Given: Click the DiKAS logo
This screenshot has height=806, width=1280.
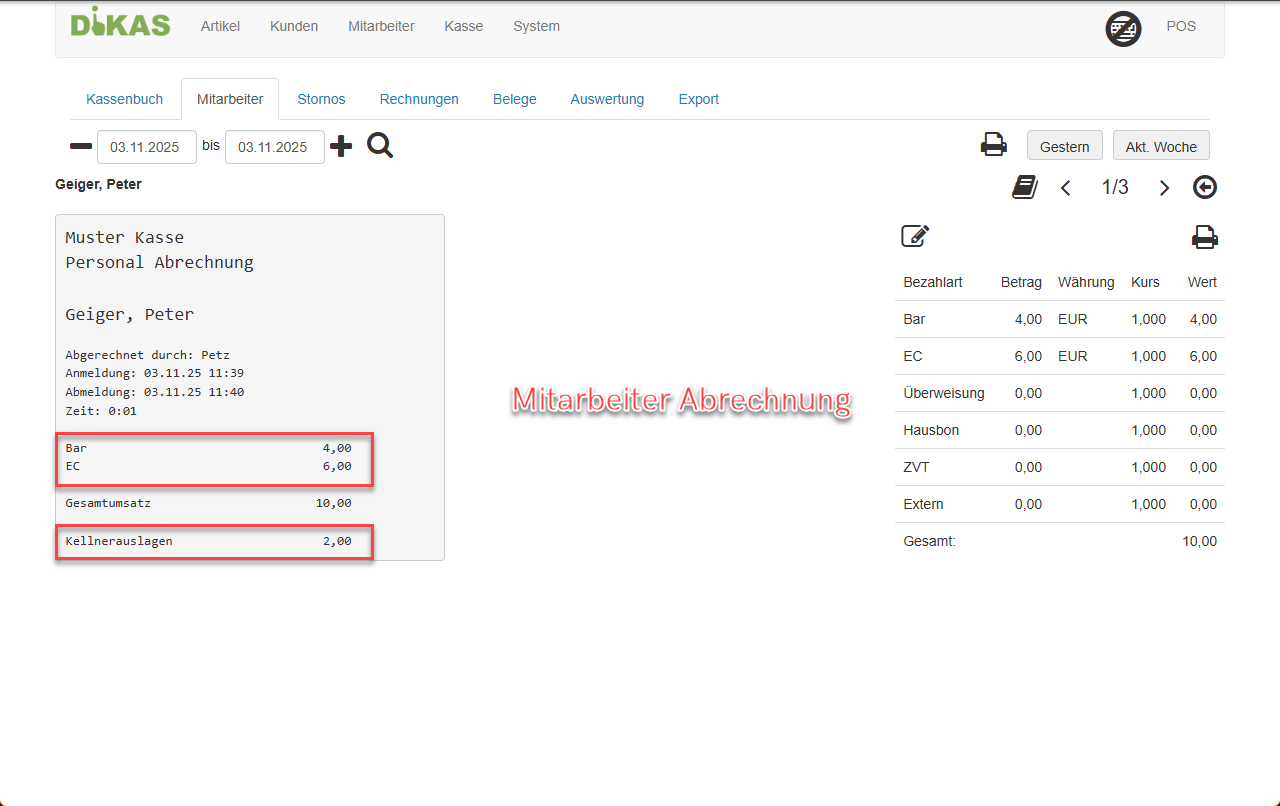Looking at the screenshot, I should click(120, 24).
